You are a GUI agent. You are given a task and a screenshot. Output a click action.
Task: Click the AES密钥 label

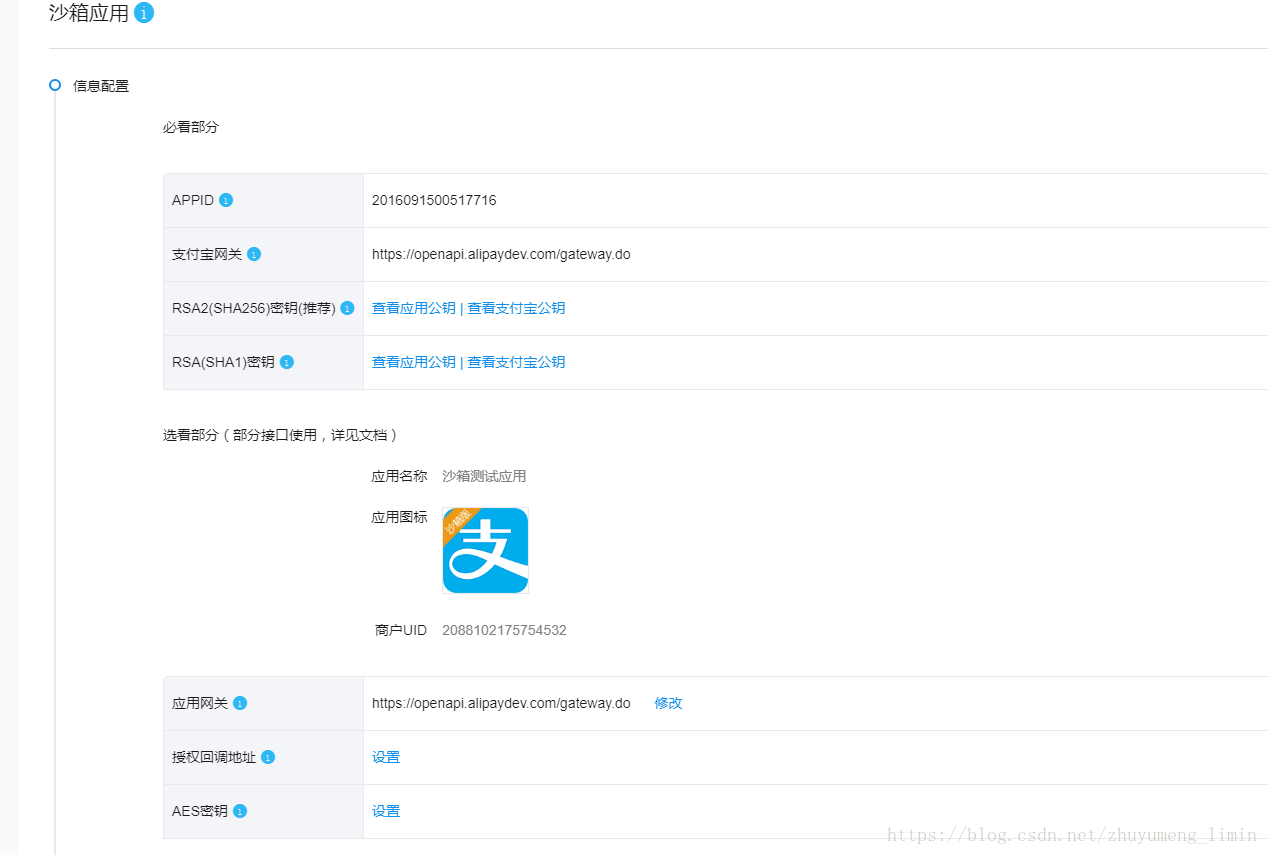tap(200, 811)
